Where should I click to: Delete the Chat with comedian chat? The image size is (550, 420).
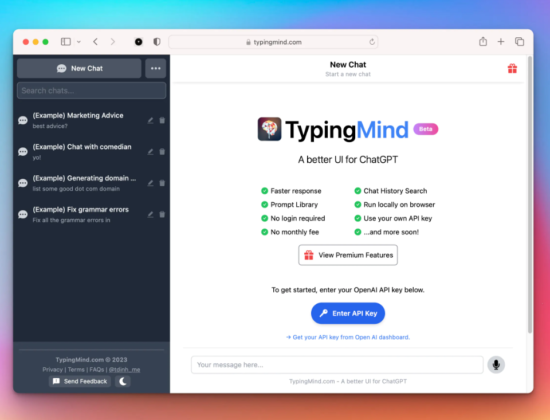point(162,152)
